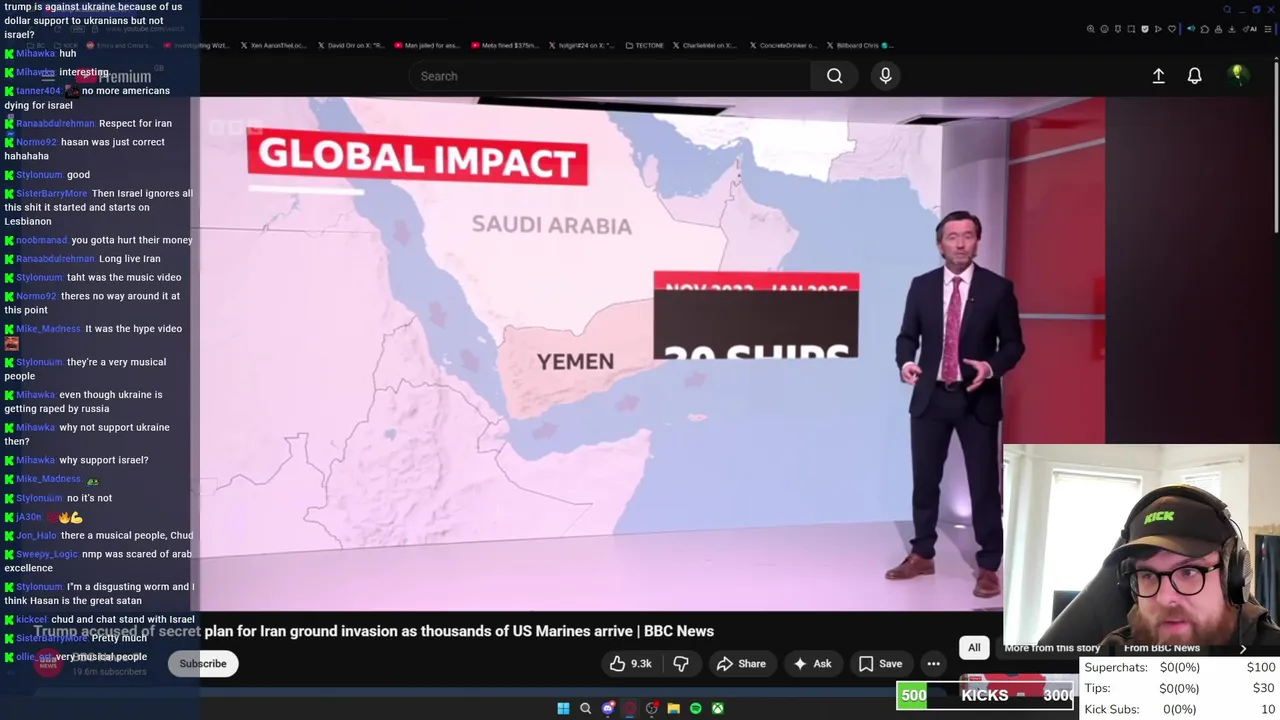1280x720 pixels.
Task: Share the BBC News video
Action: tap(741, 663)
